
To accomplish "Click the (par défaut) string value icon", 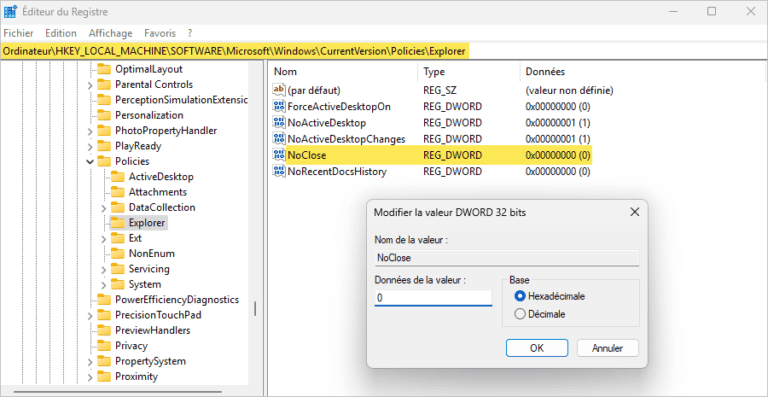I will (279, 90).
